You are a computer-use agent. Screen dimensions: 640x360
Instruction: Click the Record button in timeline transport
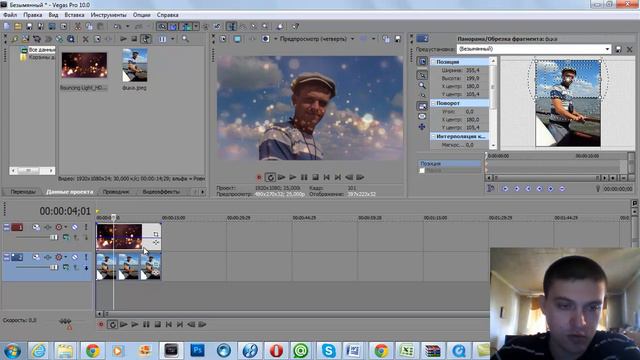(x=101, y=324)
